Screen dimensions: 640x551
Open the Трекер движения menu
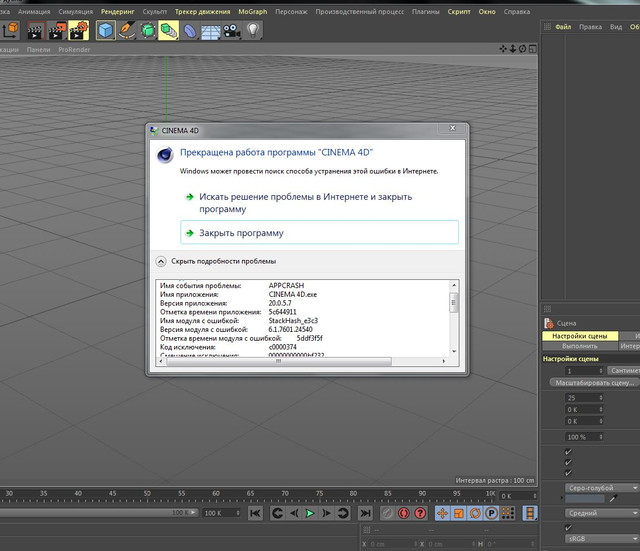pos(202,12)
